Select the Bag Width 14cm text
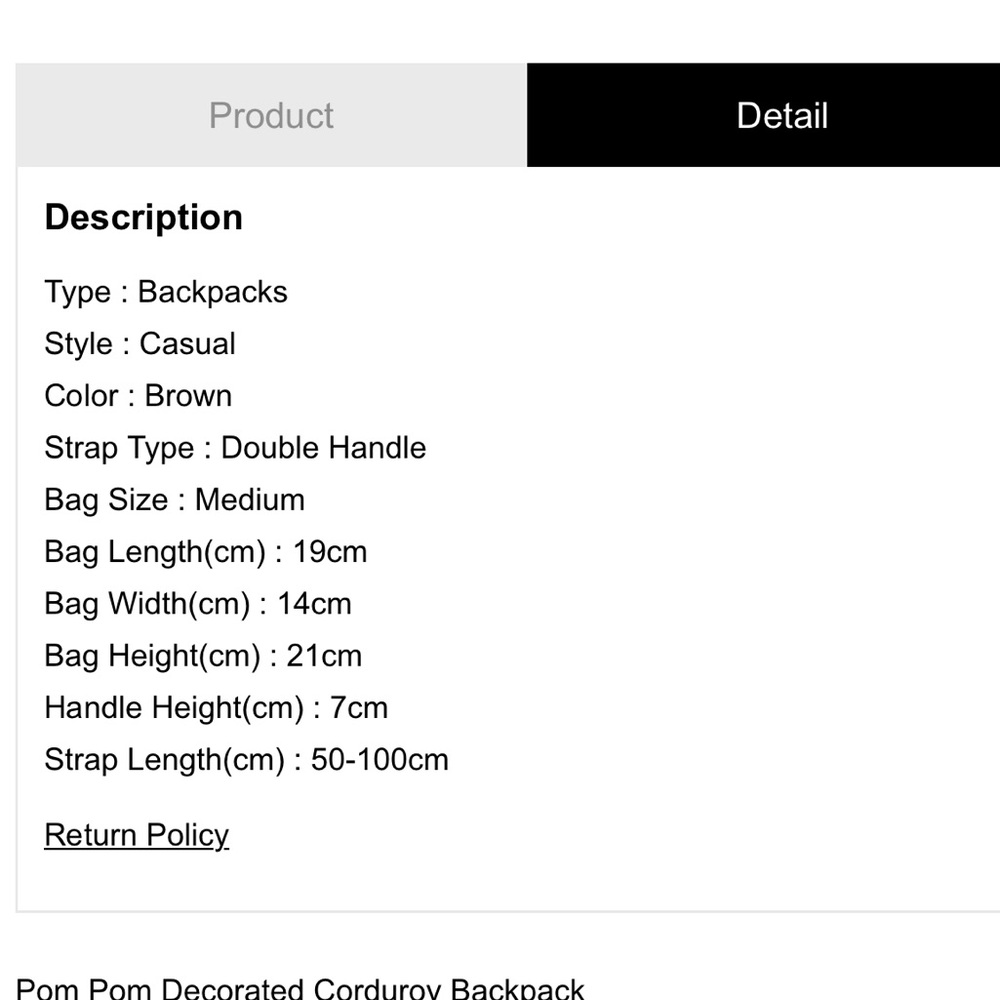Screen dimensions: 1000x1000 click(197, 604)
